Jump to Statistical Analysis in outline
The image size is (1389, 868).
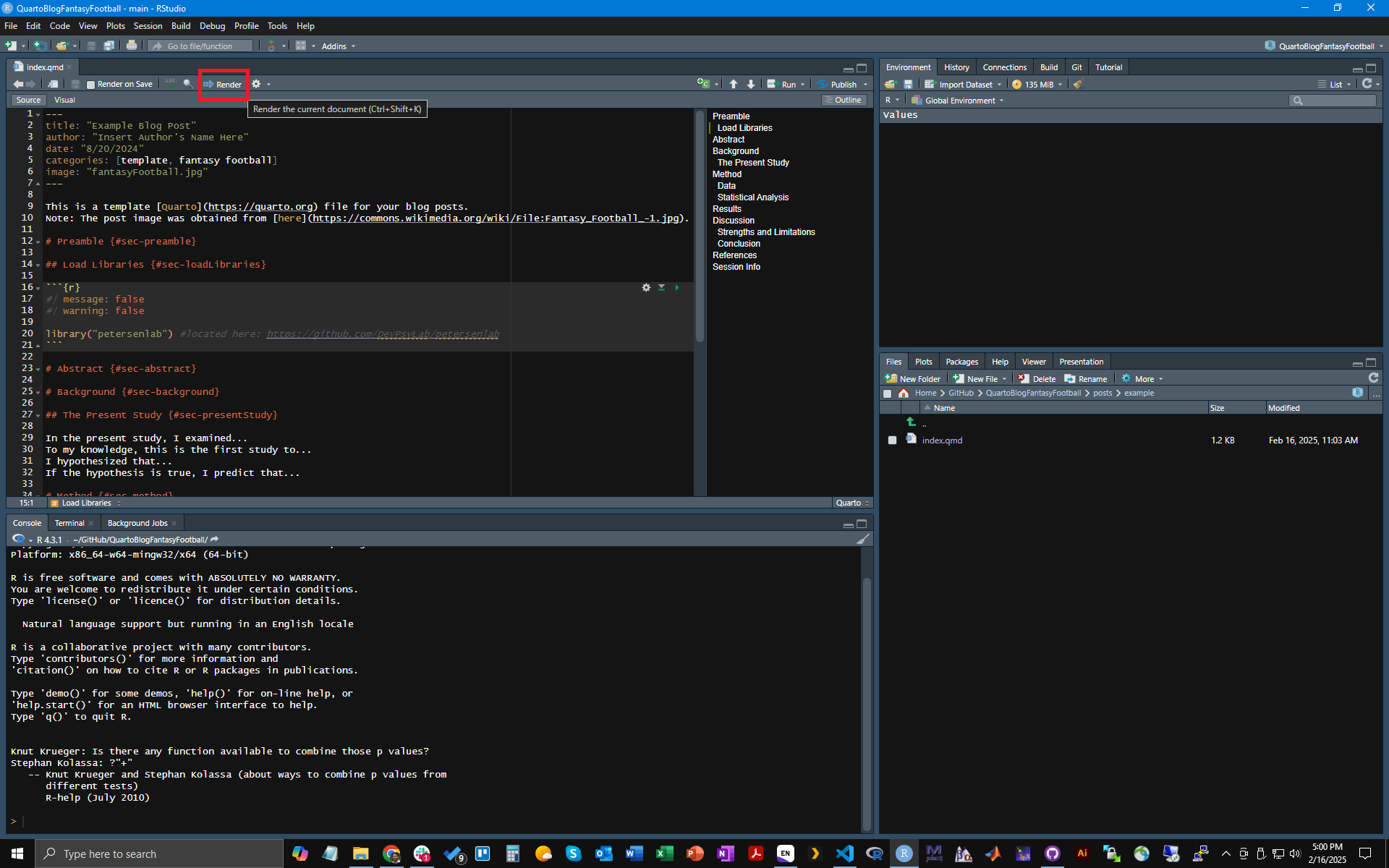[x=752, y=197]
